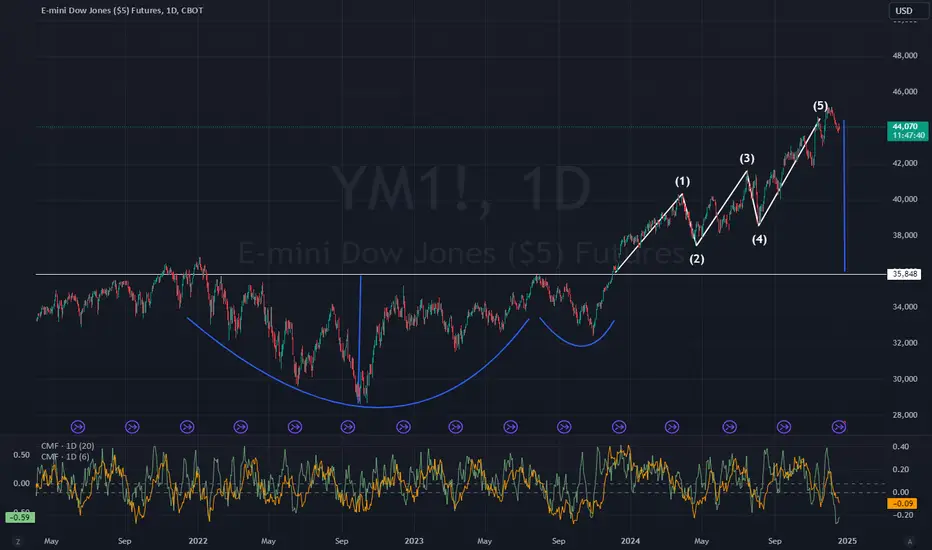Open the September 2024 contract rollover marker

[x=784, y=426]
